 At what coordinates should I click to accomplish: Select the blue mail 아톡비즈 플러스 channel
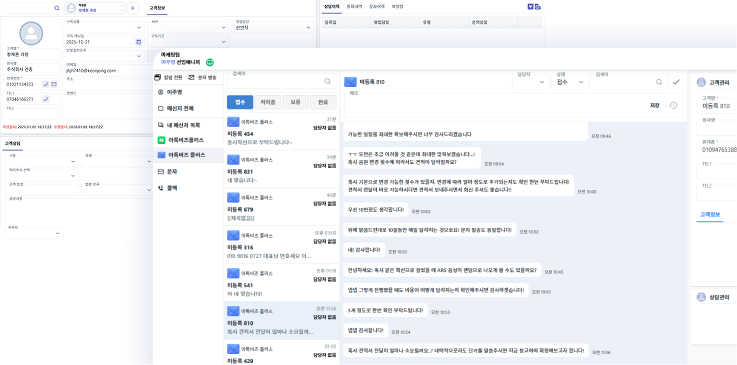pyautogui.click(x=188, y=155)
